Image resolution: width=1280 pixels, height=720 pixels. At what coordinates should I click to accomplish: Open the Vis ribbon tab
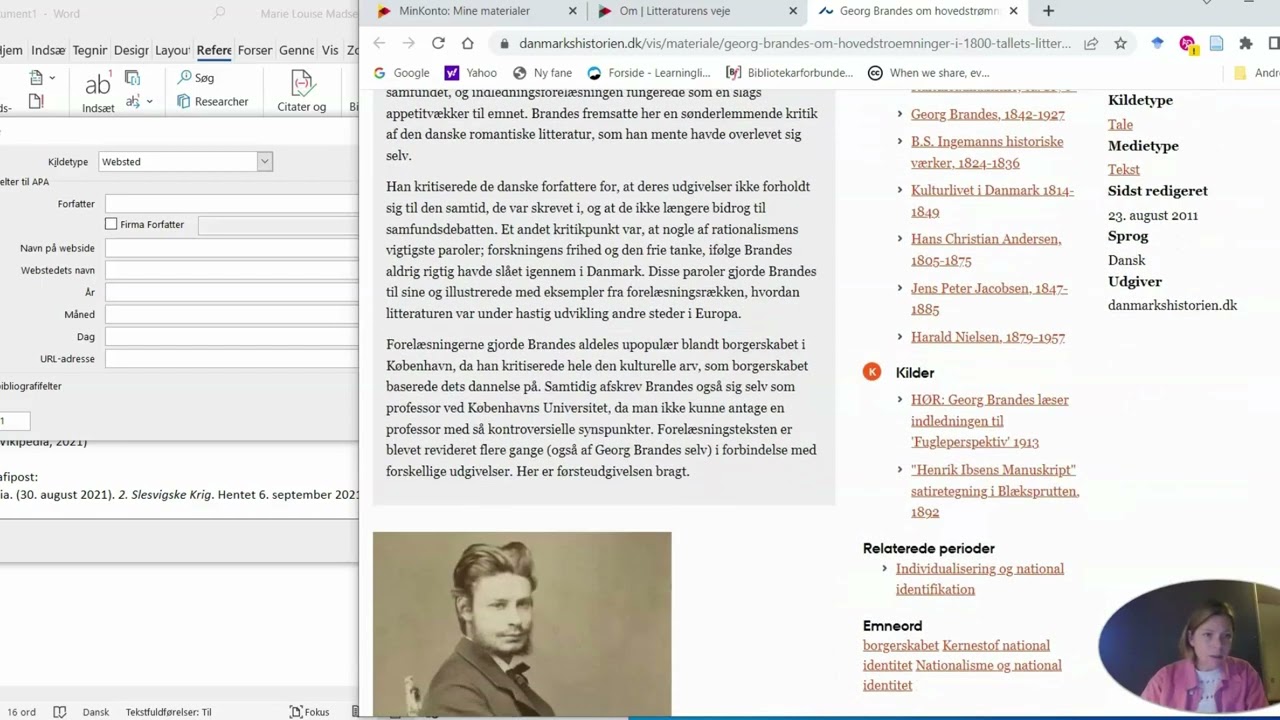(x=329, y=50)
